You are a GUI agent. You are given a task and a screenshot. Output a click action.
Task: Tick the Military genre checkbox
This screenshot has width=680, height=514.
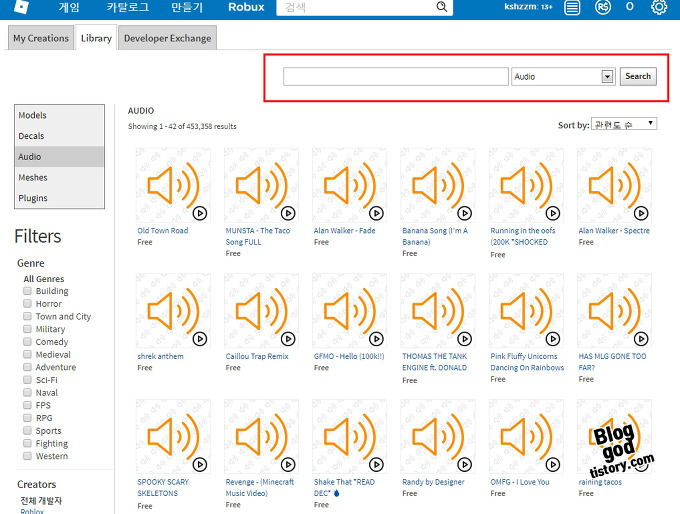tap(27, 329)
